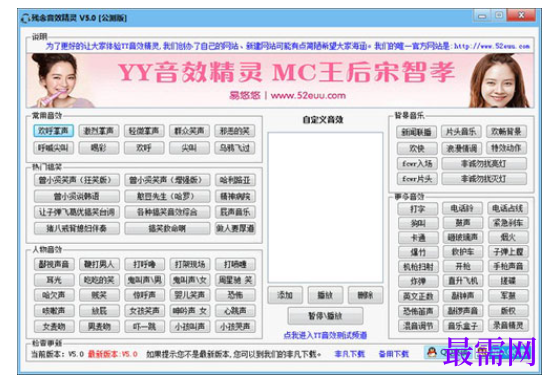Play the 欢呼掌声 sound effect
Viewport: 555px width, 383px height.
pyautogui.click(x=53, y=131)
